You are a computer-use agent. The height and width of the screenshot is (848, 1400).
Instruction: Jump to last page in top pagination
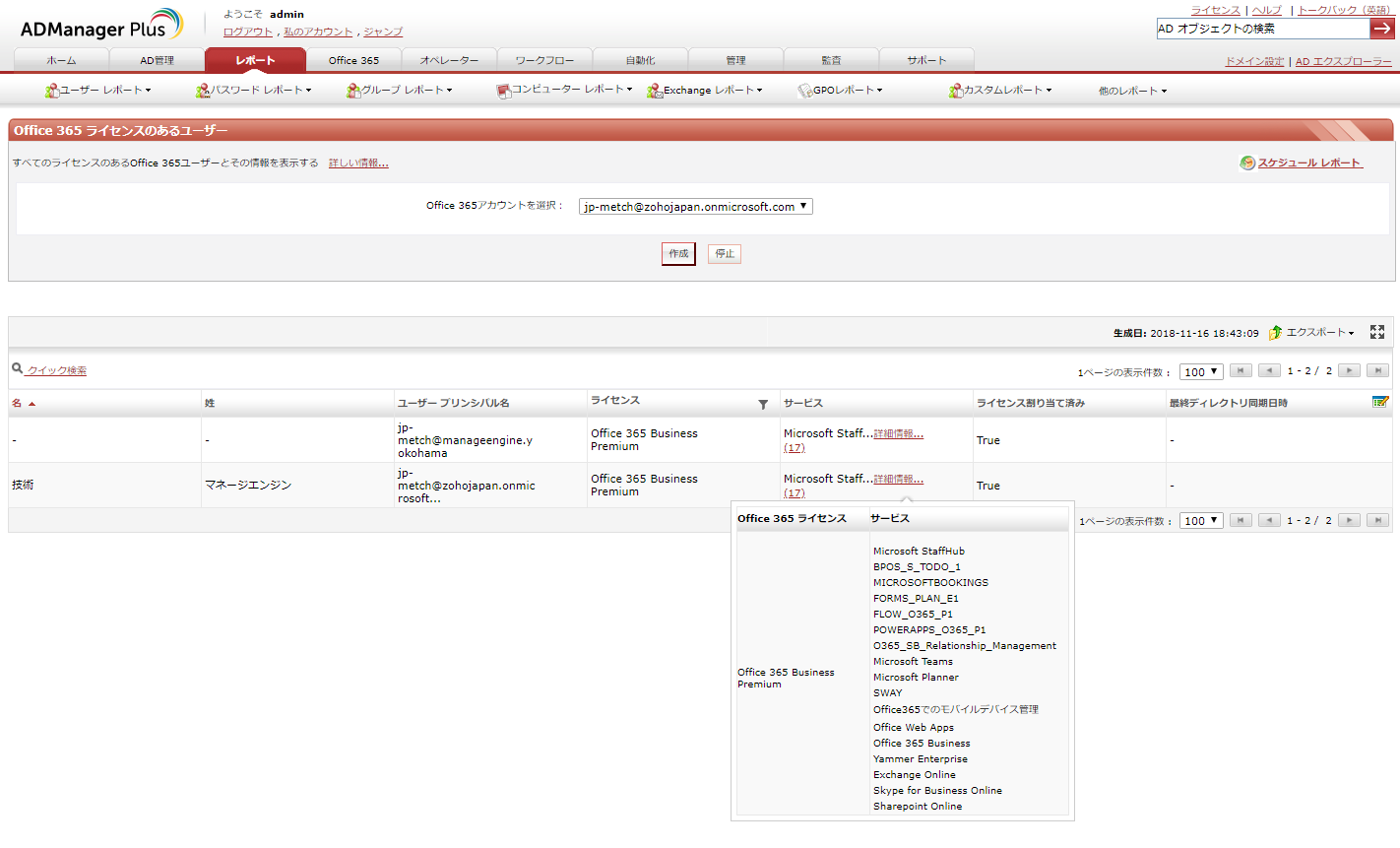point(1377,371)
